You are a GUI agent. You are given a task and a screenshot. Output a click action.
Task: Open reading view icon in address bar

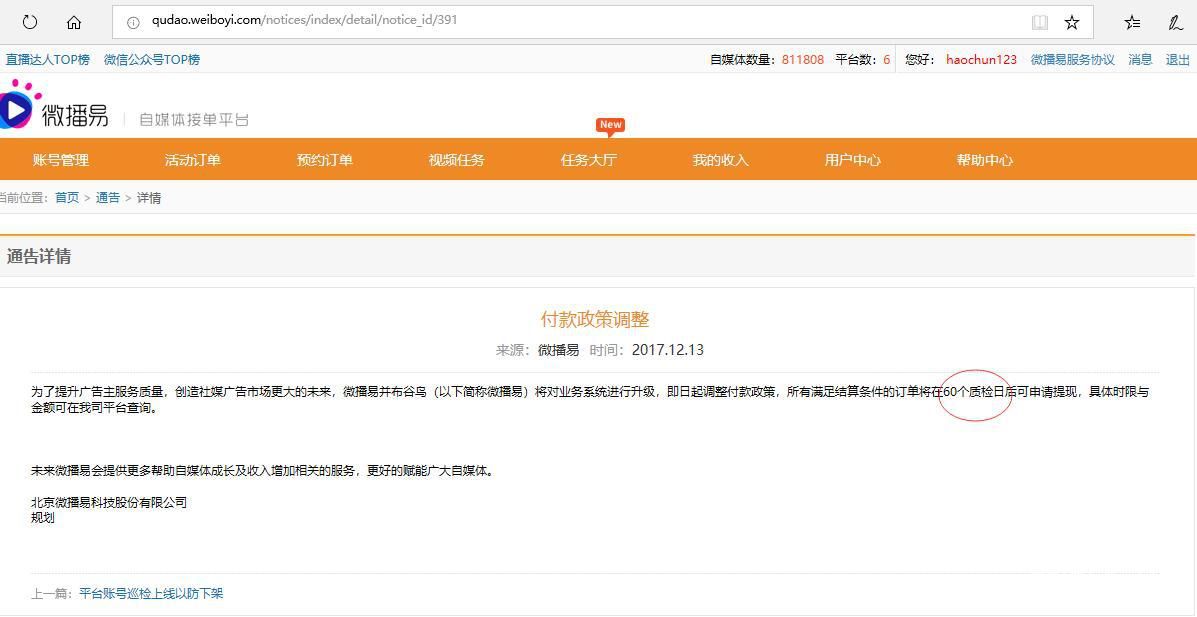coord(1040,22)
